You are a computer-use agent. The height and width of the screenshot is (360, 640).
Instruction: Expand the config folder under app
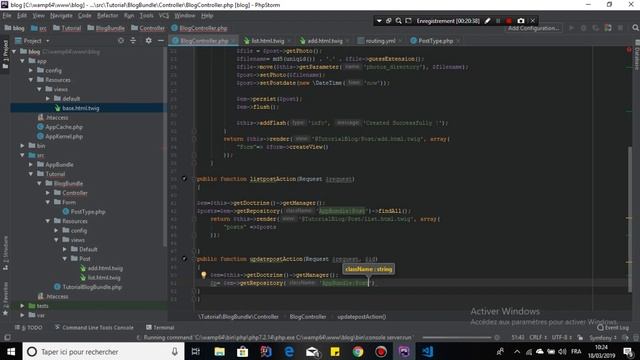pos(31,71)
